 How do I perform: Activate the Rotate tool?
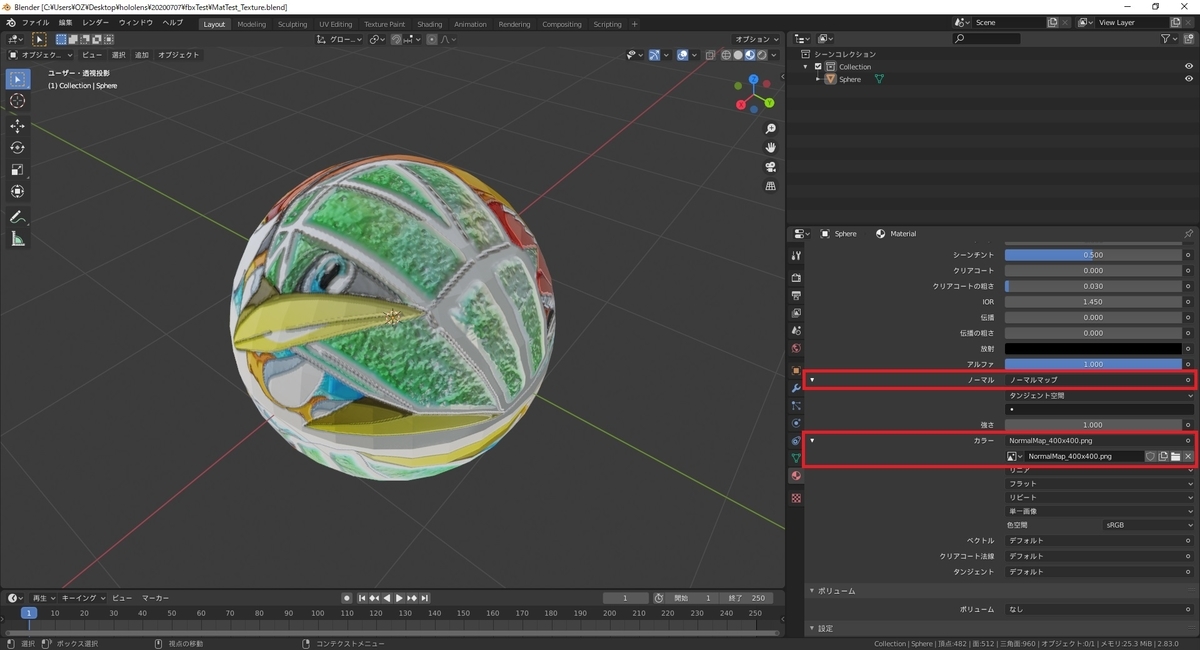(x=18, y=148)
